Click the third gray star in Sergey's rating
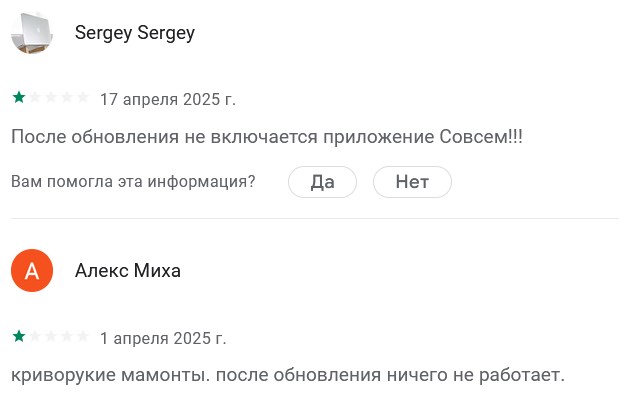Viewport: 619px width, 400px height. 51,97
